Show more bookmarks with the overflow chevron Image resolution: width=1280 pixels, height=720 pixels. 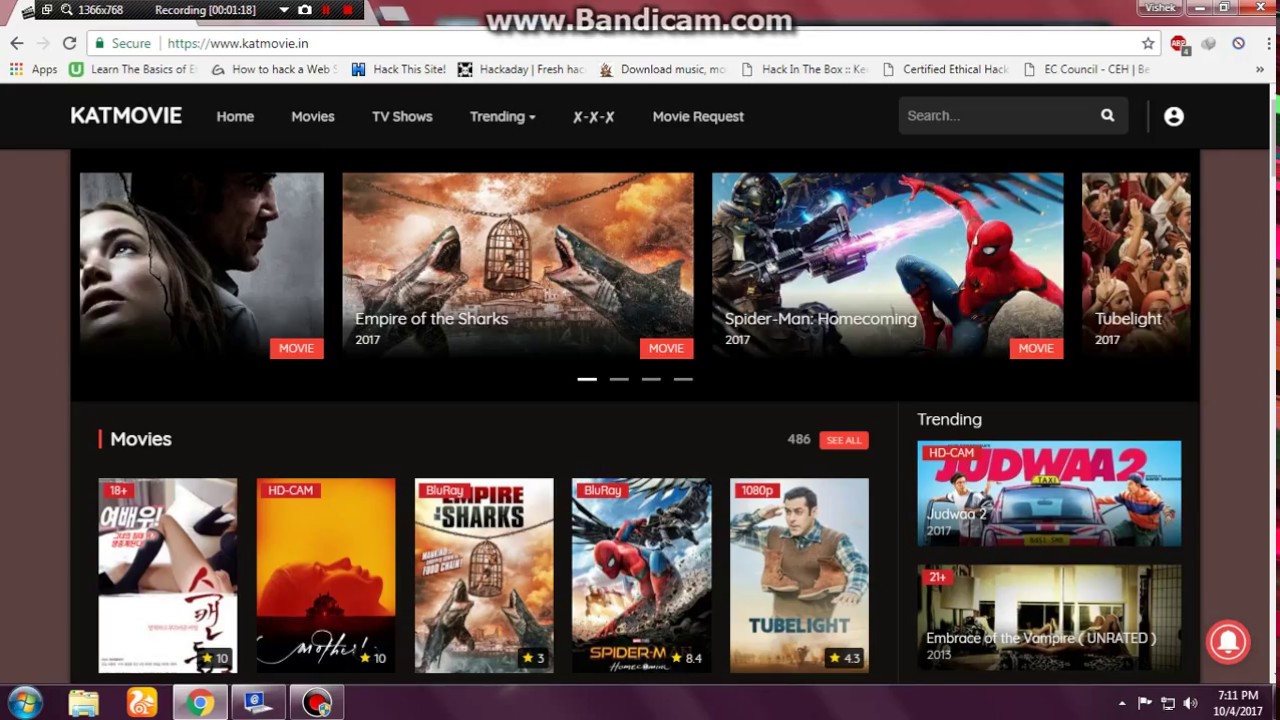(1260, 69)
